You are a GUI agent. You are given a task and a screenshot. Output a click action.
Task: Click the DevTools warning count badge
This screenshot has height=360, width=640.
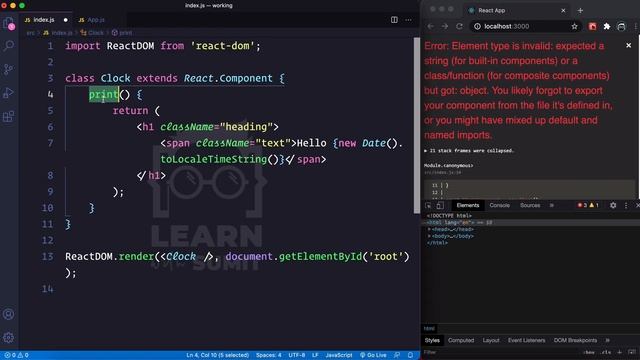[594, 205]
